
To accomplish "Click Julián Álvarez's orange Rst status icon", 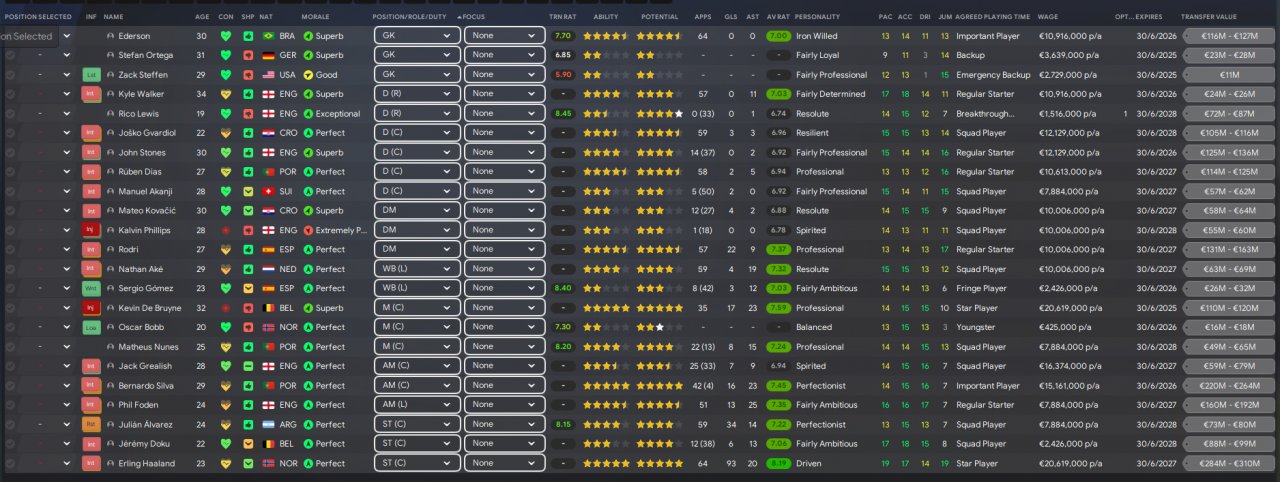I will 91,425.
